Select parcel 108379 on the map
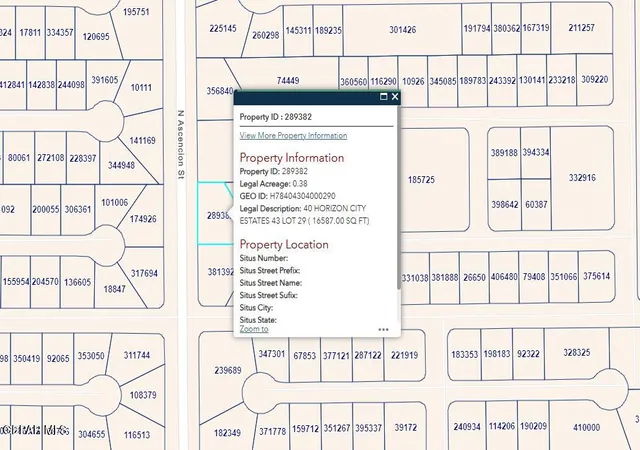Viewport: 640px width, 450px height. point(143,395)
